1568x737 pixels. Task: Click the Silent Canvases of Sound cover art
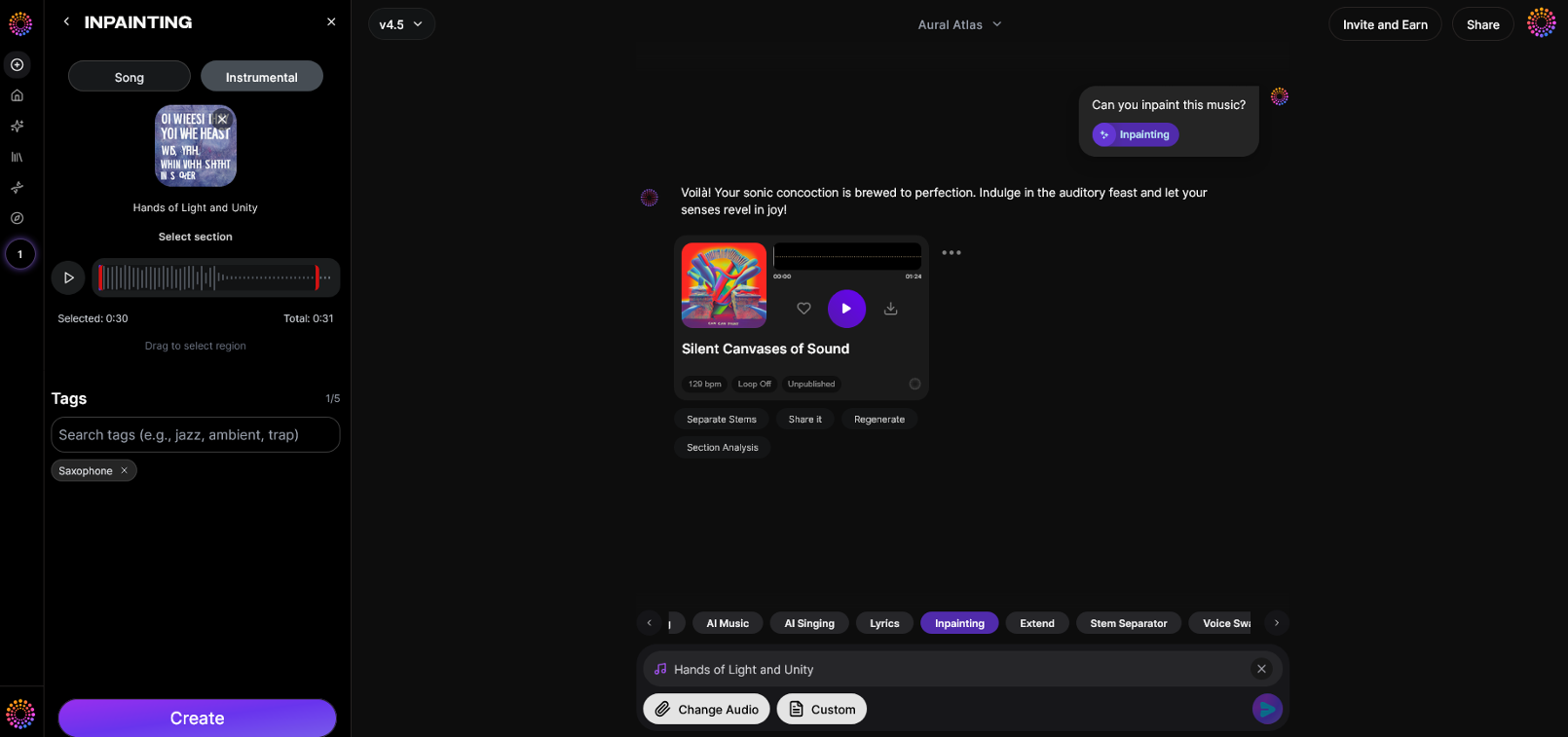click(x=724, y=285)
